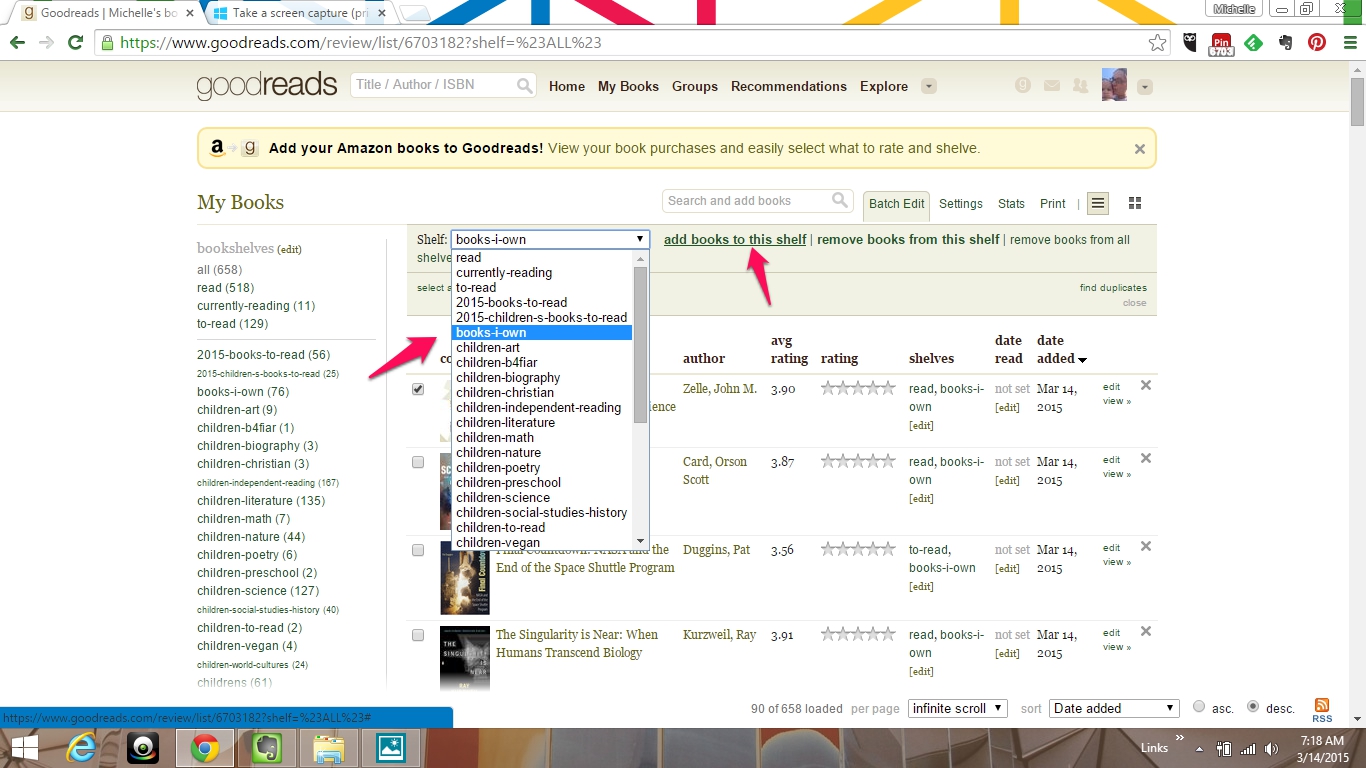Open the Batch Edit tab

(x=896, y=204)
